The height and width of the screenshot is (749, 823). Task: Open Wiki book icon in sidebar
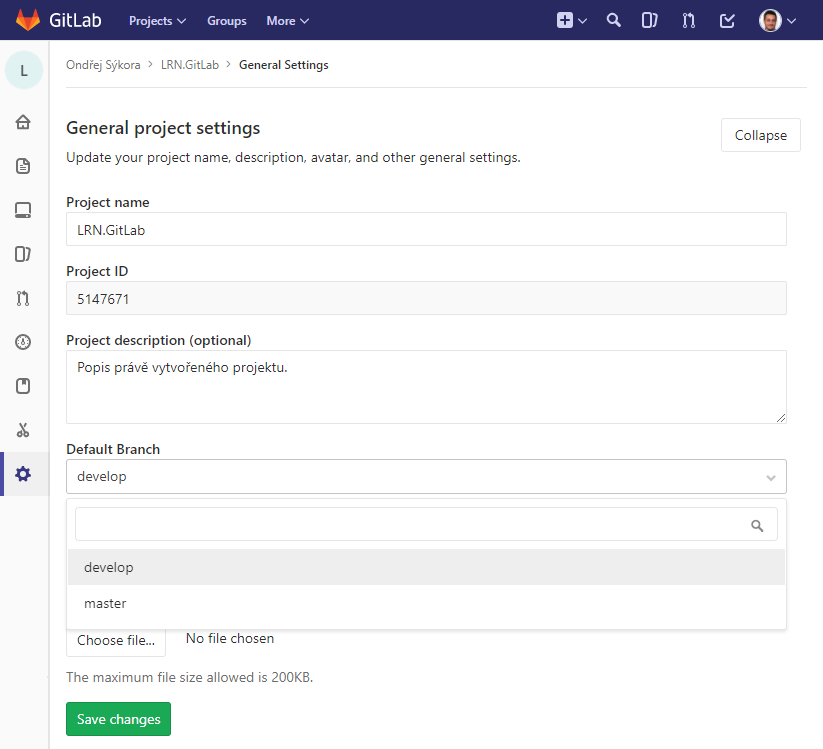[x=23, y=386]
